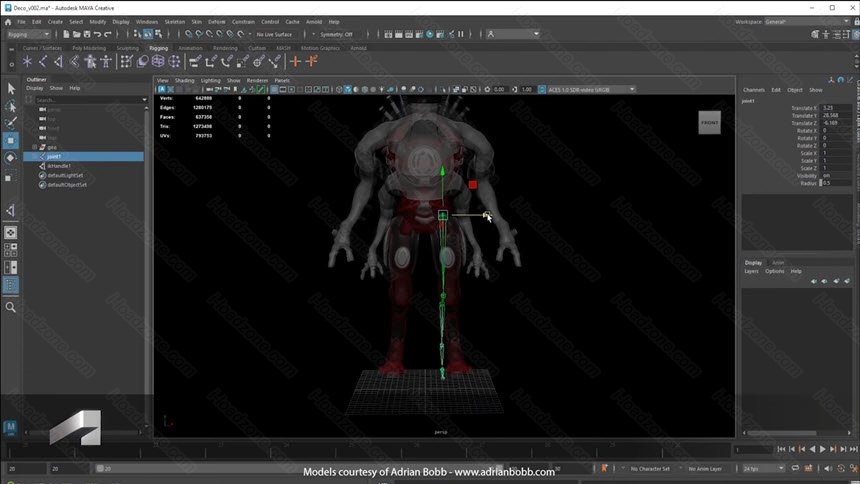Activate the Scale tool in the toolbox

(10, 176)
